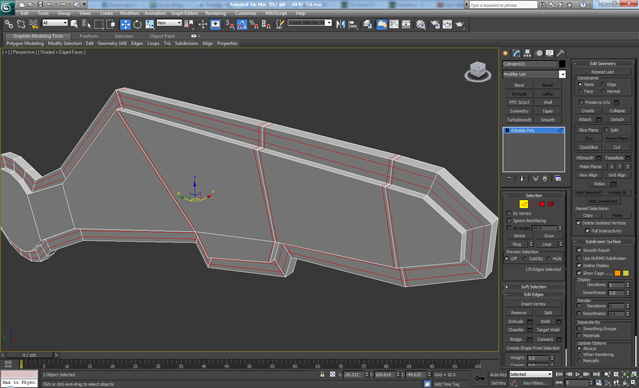
Task: Collapse the Edit Edges rollout
Action: click(x=533, y=295)
